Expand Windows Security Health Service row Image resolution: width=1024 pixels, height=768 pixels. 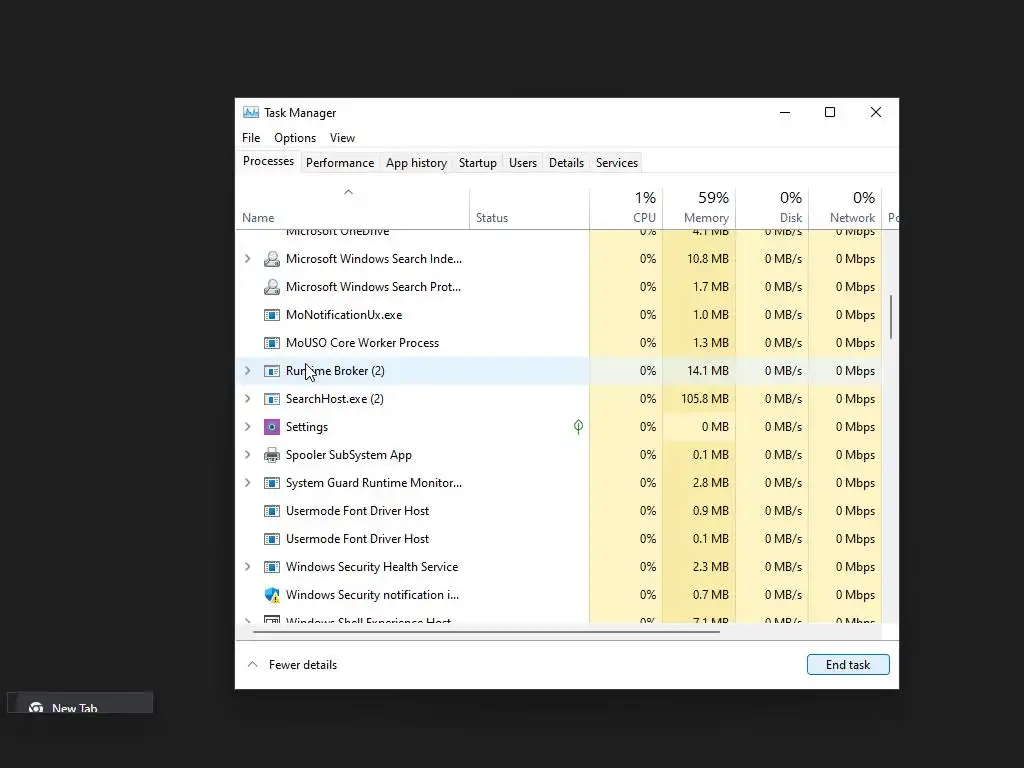point(248,567)
